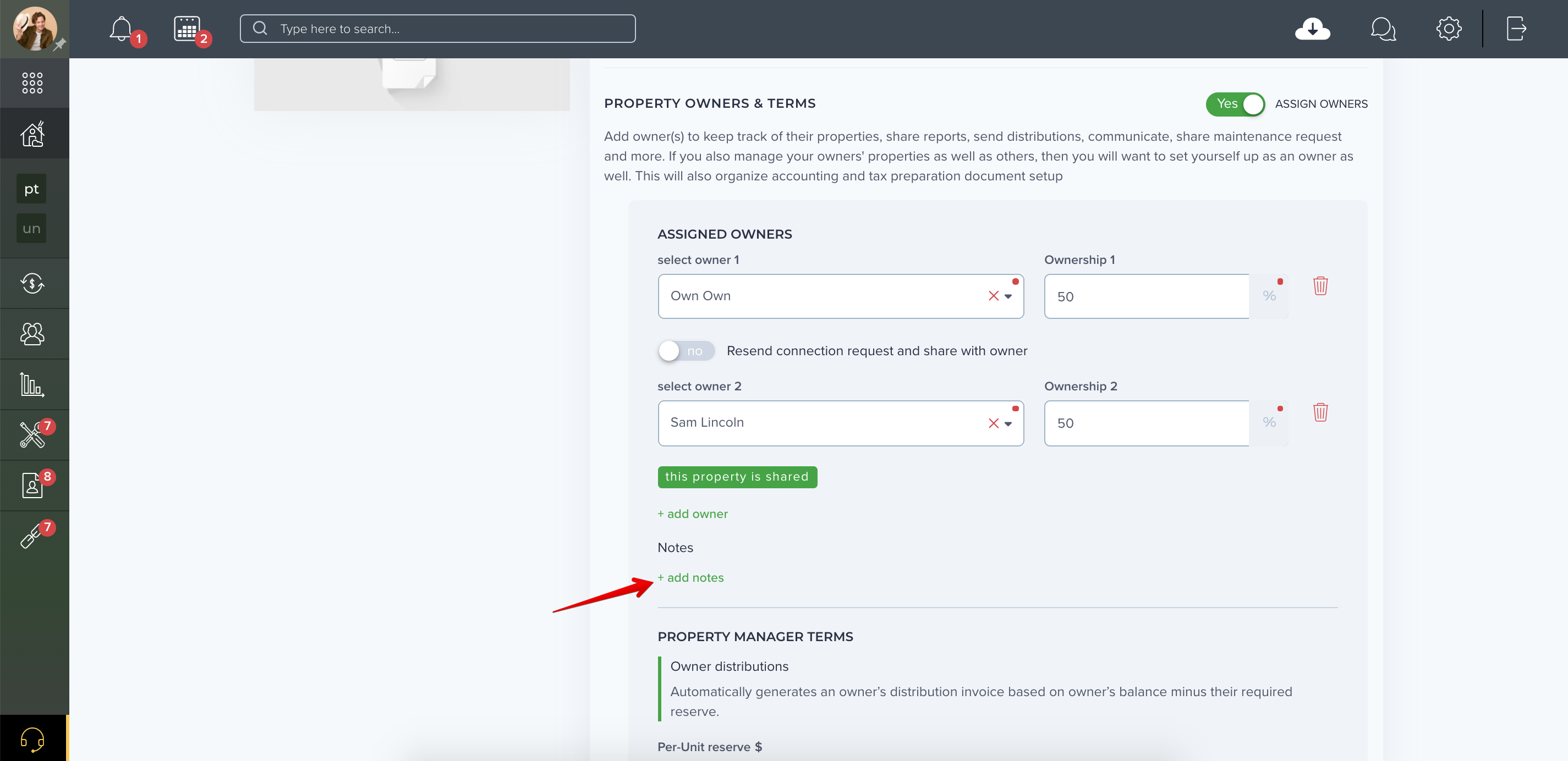This screenshot has height=761, width=1568.
Task: Click the property image placeholder
Action: pyautogui.click(x=412, y=85)
